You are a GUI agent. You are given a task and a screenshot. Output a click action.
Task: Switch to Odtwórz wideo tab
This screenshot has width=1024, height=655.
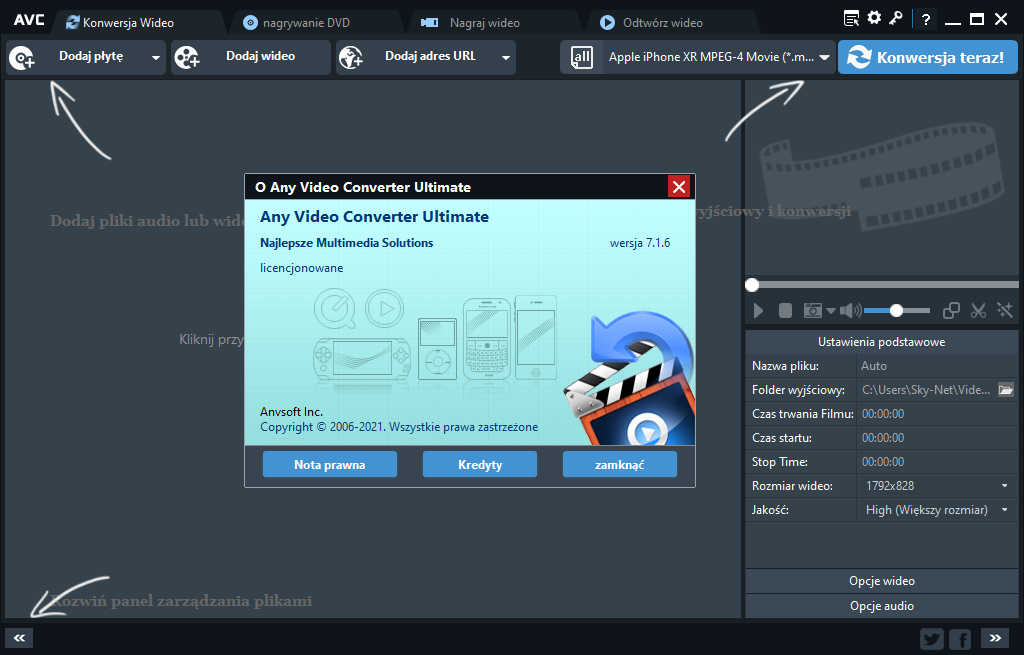(662, 23)
